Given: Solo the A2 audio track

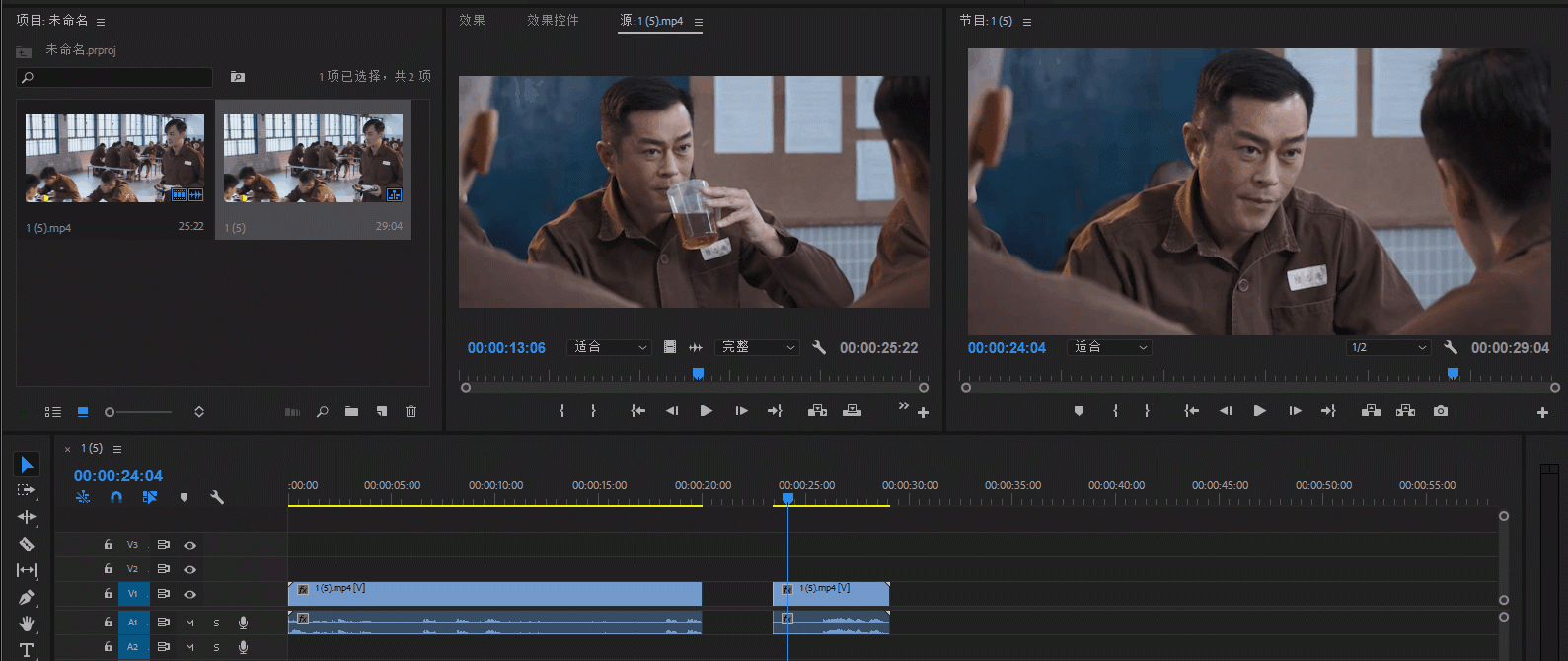Looking at the screenshot, I should [x=217, y=647].
